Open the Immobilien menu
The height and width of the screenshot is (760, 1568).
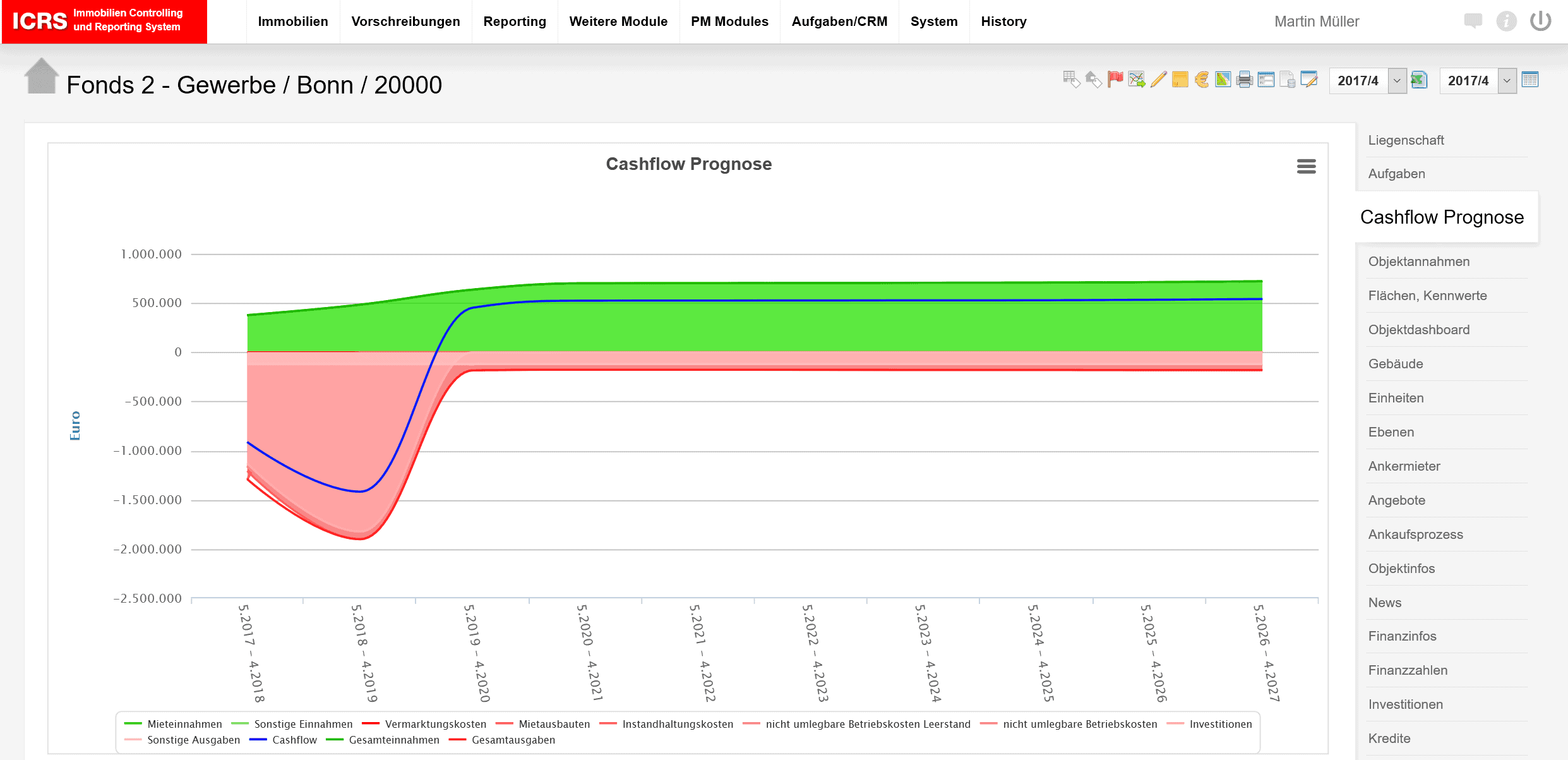point(293,21)
